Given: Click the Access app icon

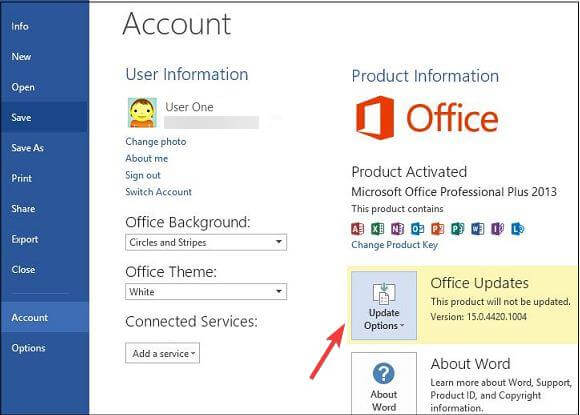Looking at the screenshot, I should pyautogui.click(x=357, y=229).
